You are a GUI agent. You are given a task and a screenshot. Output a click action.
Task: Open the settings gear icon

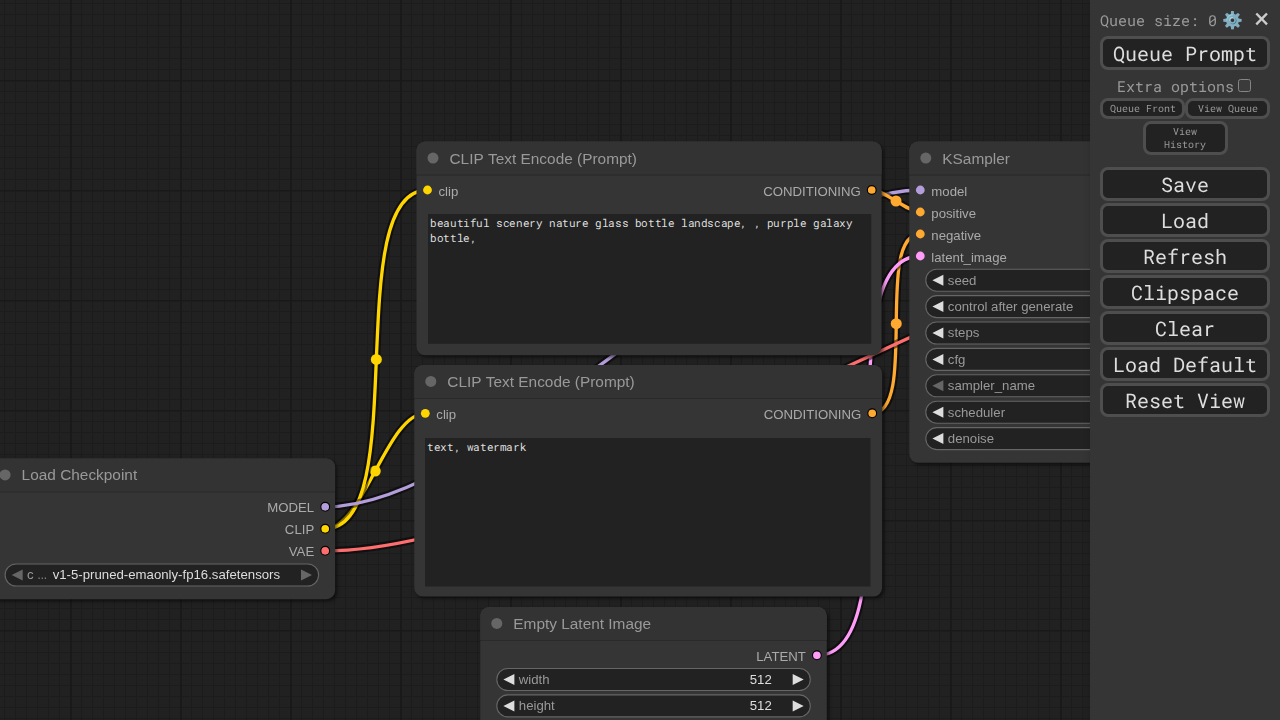coord(1232,20)
